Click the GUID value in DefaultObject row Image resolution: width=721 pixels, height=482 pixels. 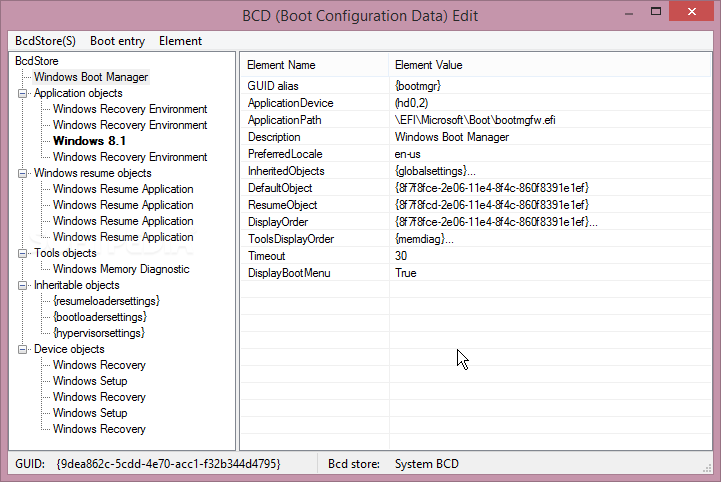[x=492, y=188]
